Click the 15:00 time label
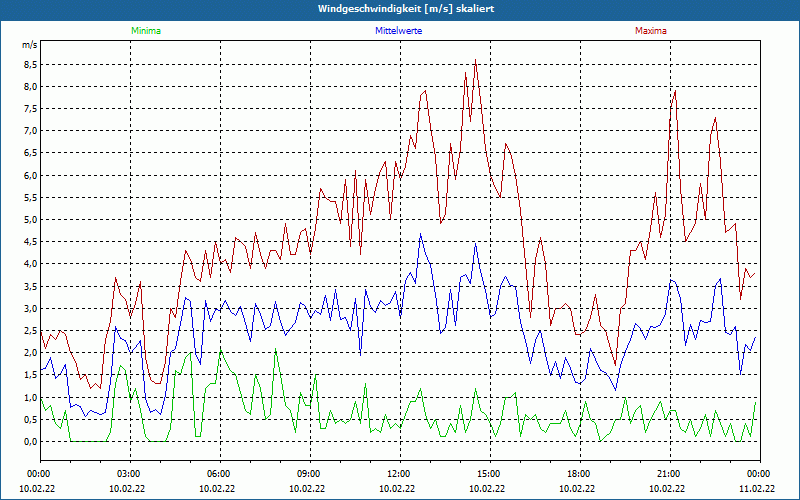 pos(490,474)
